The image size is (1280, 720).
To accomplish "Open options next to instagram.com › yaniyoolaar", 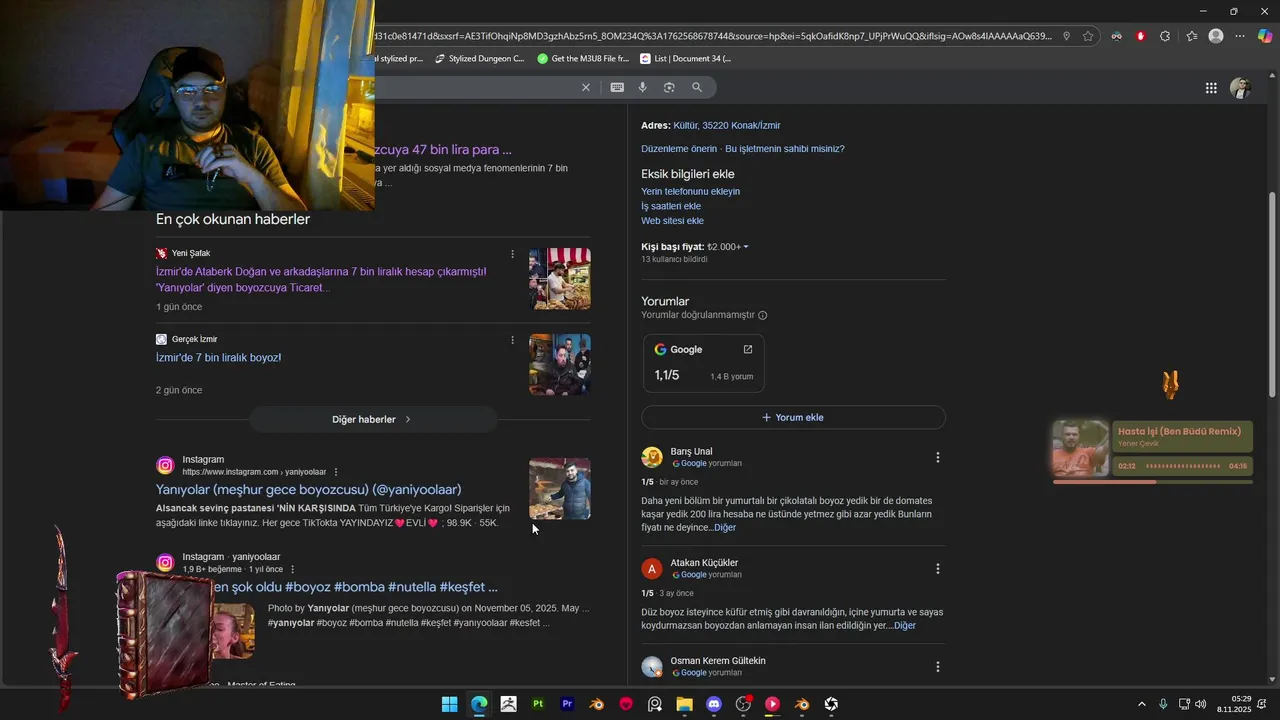I will tap(336, 472).
